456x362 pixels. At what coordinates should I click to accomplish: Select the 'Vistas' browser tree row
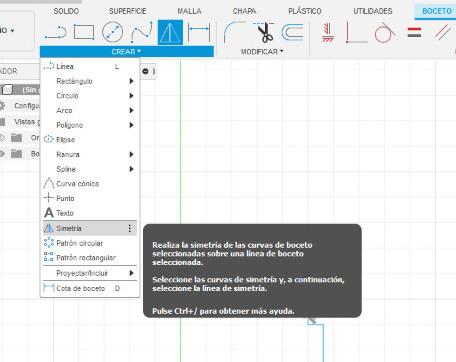click(20, 122)
